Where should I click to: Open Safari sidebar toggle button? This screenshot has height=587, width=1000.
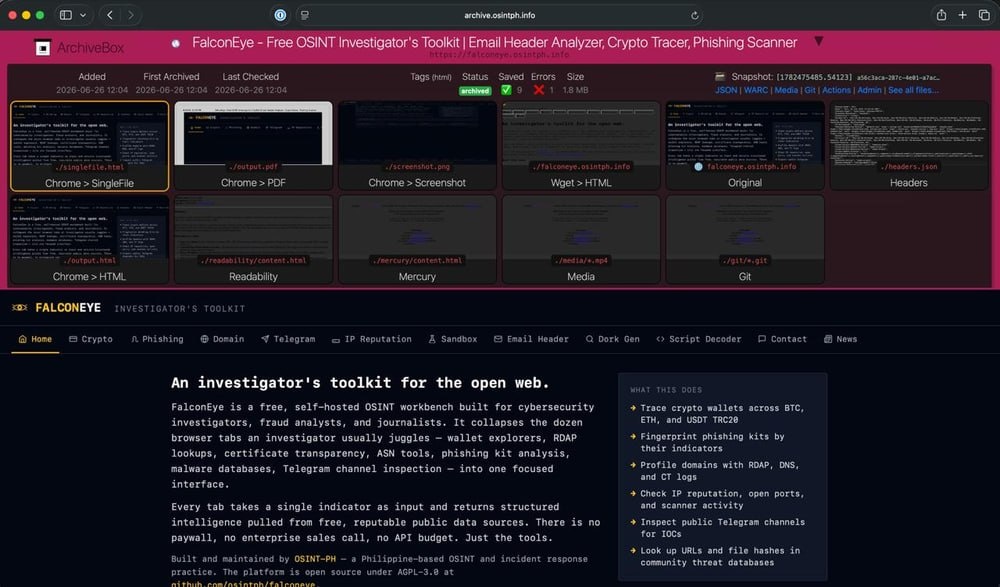(66, 15)
